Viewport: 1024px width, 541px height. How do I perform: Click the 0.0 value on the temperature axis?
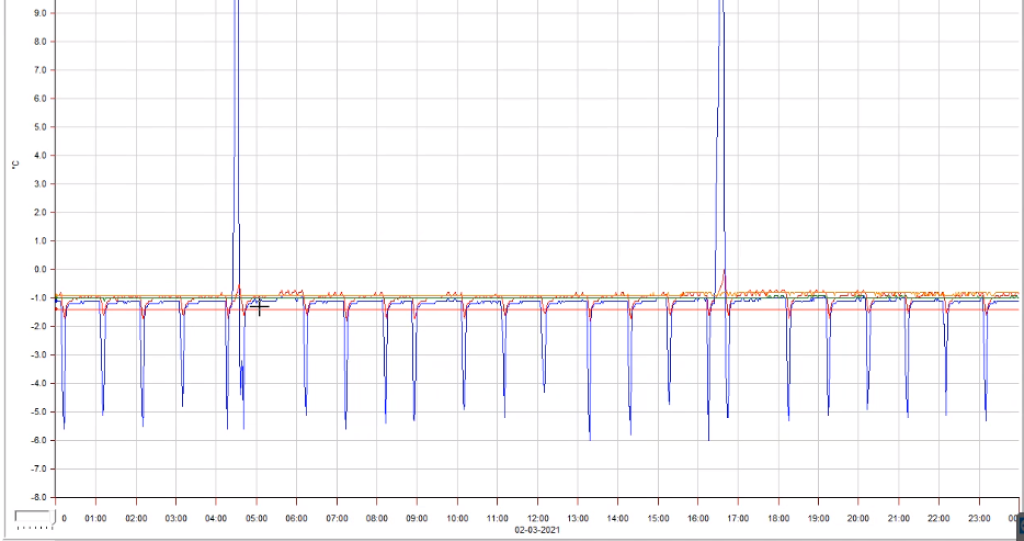pyautogui.click(x=42, y=269)
